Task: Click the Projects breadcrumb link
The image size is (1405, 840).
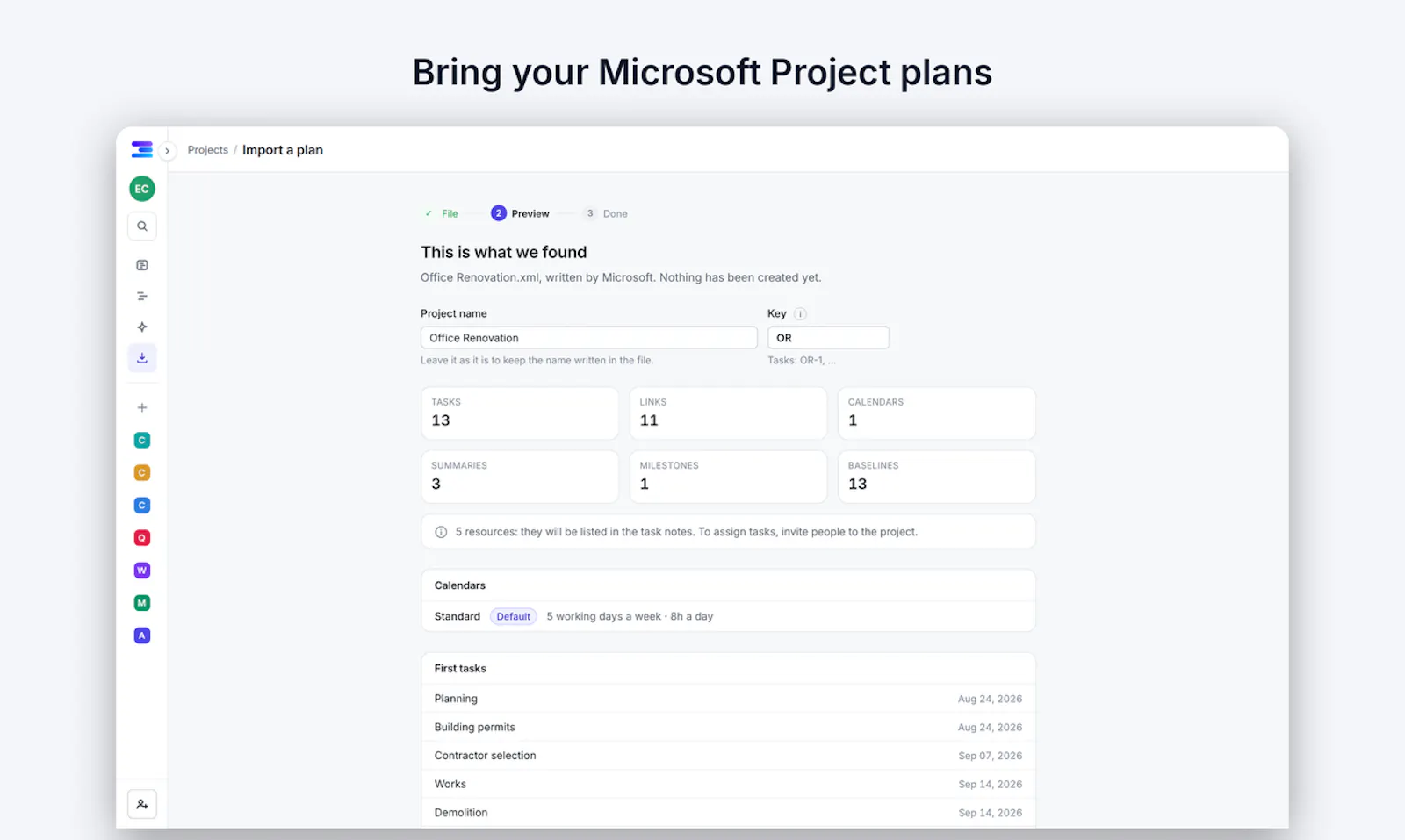Action: [207, 150]
